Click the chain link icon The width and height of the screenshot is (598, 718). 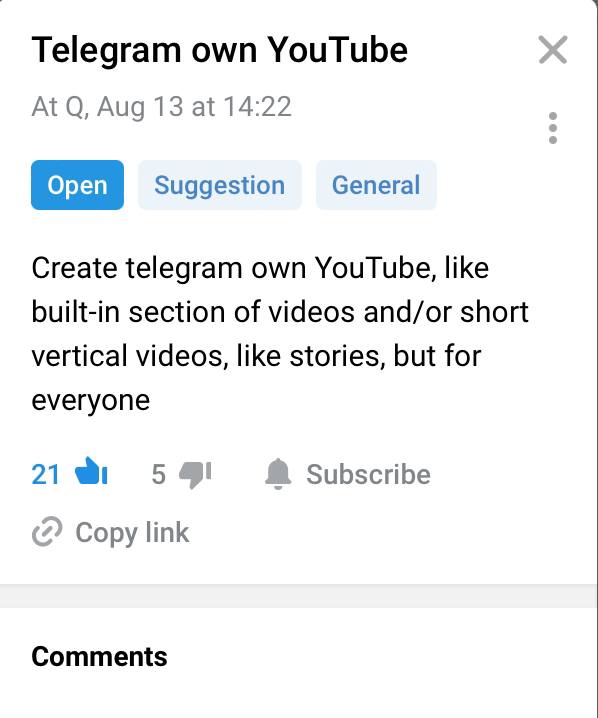tap(47, 532)
